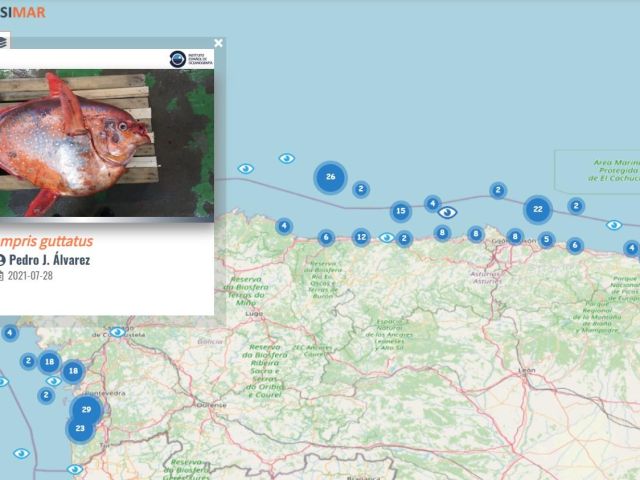Expand the cluster marker labeled 29
The width and height of the screenshot is (640, 480).
tap(87, 409)
